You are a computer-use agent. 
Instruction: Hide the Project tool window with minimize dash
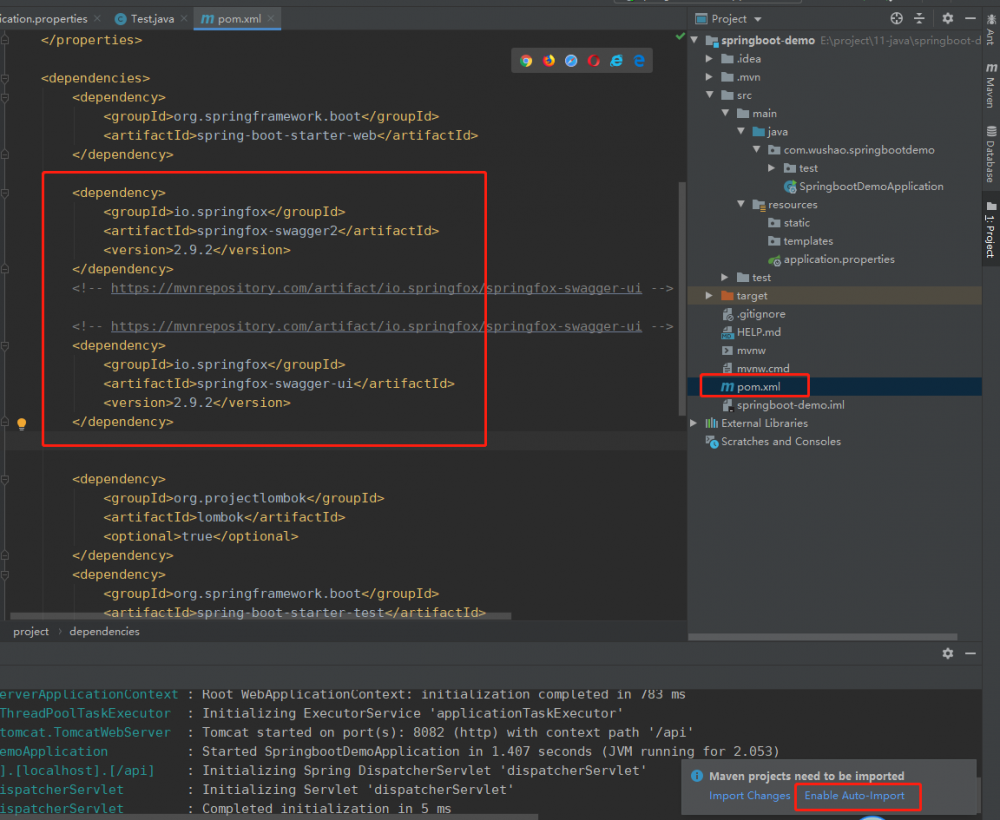[x=971, y=19]
